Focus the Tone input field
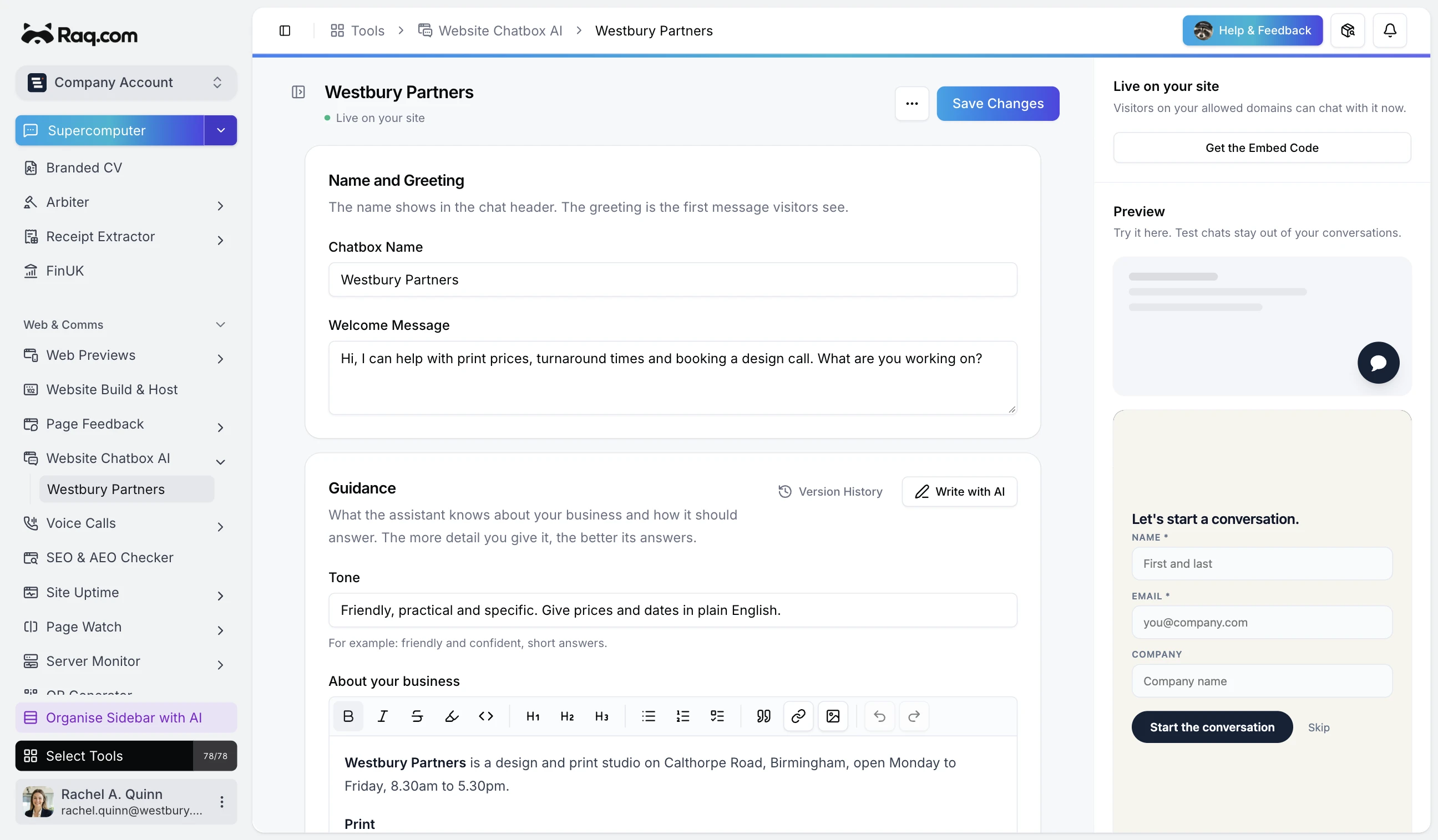 (x=672, y=610)
